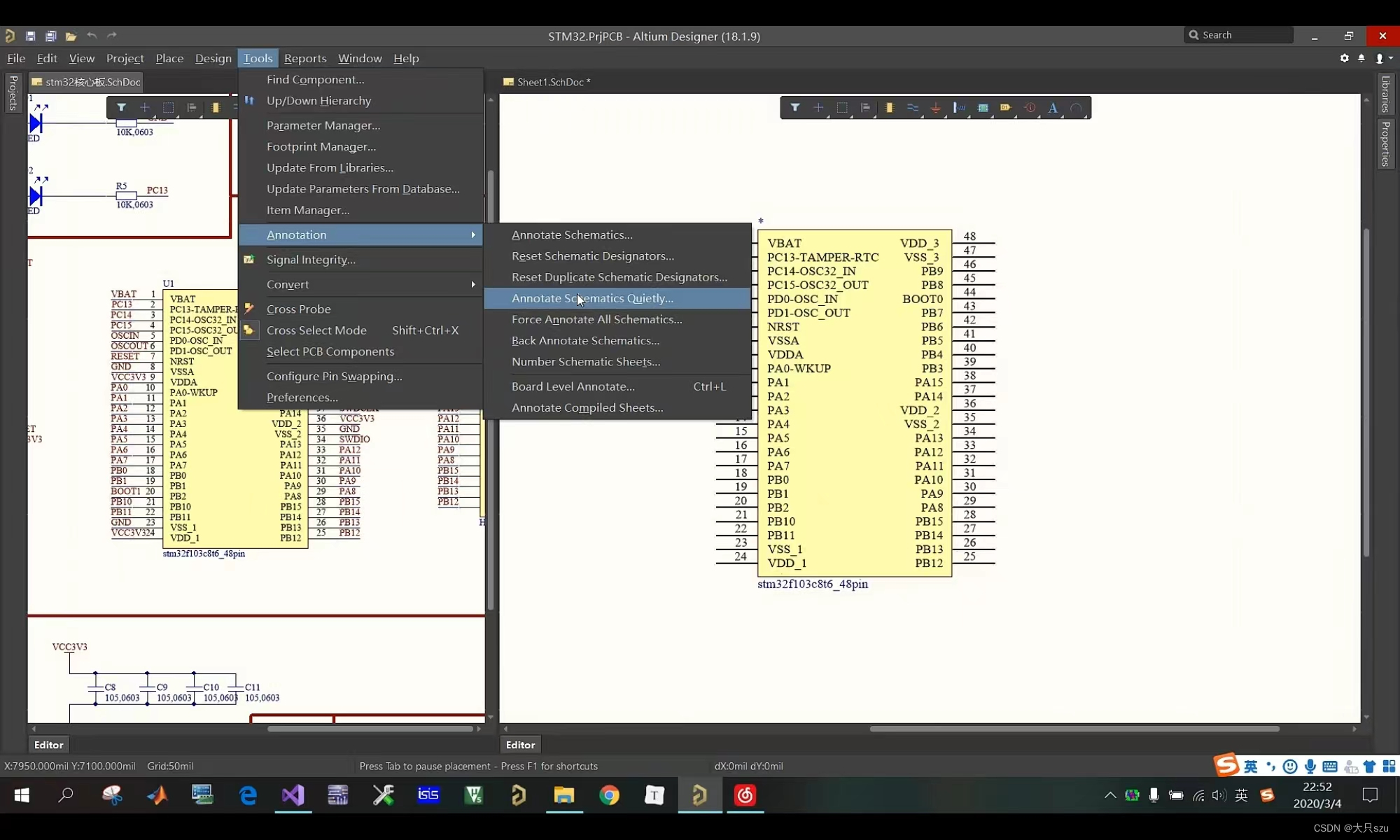Toggle Cross Select Mode in Tools menu
This screenshot has width=1400, height=840.
click(x=316, y=330)
